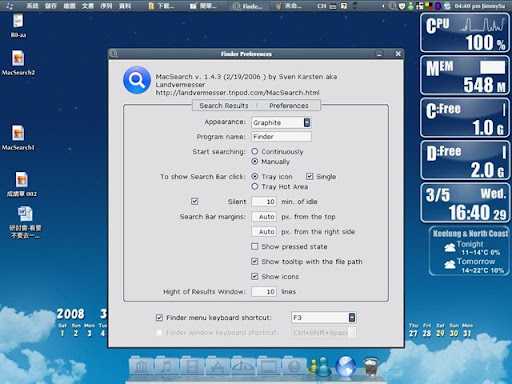
Task: Open the third menu in top bar
Action: pos(69,6)
